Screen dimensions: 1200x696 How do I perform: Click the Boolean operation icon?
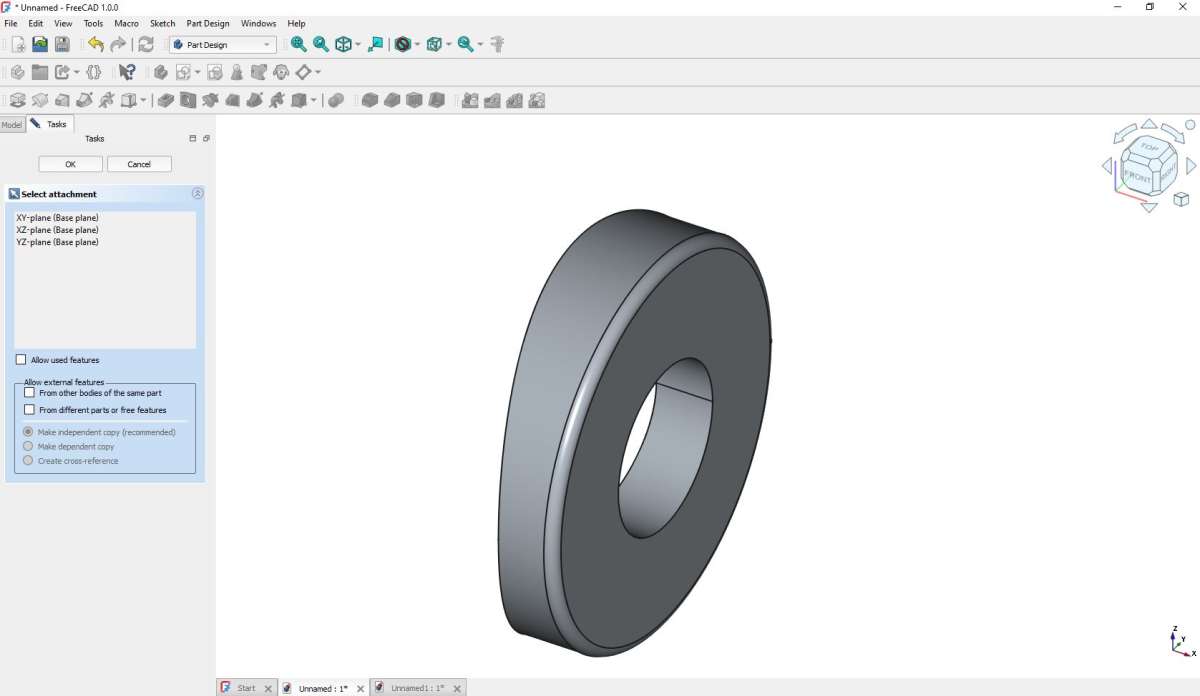click(336, 100)
